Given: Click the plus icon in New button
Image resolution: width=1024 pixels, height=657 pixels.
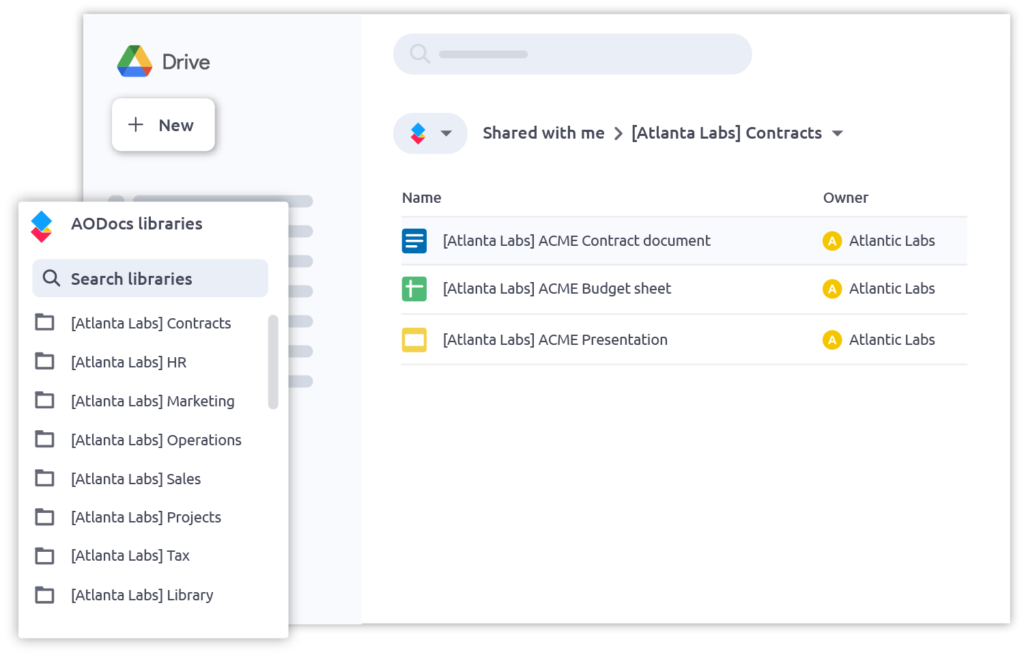Looking at the screenshot, I should [135, 124].
